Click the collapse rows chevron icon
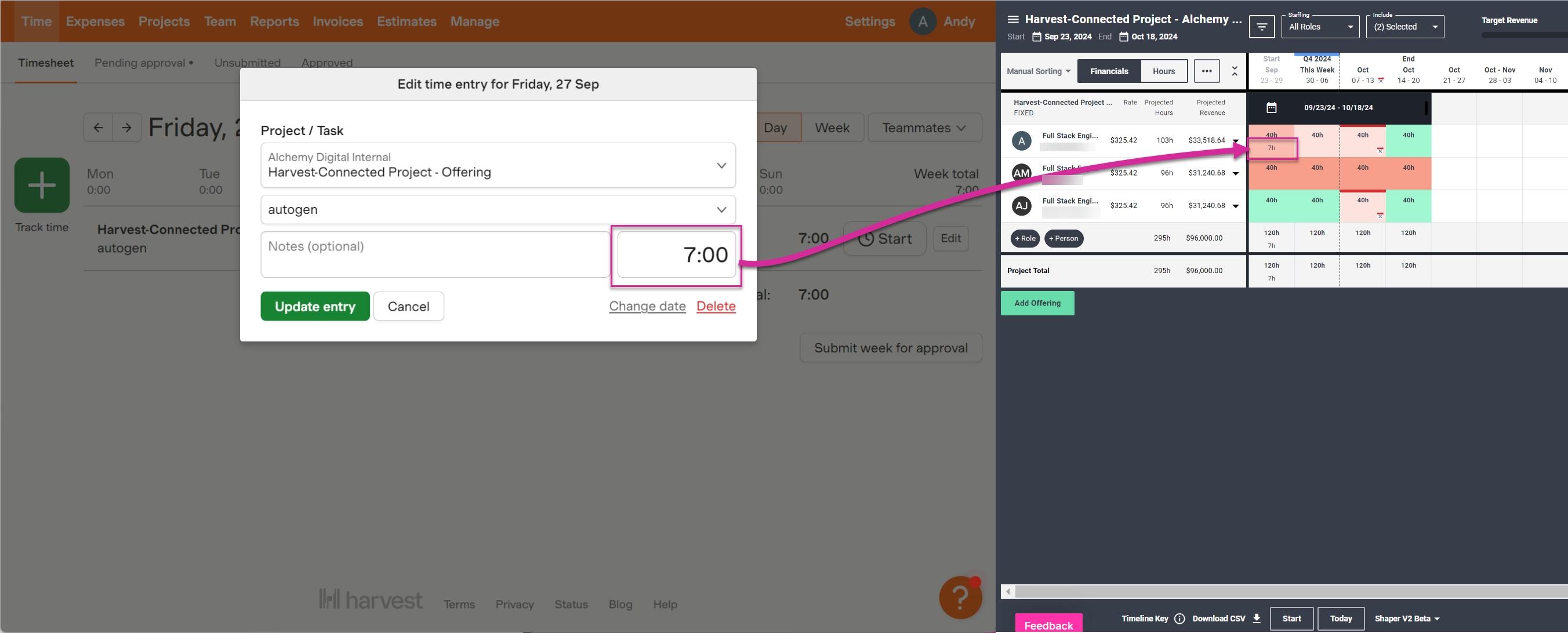 (x=1235, y=71)
